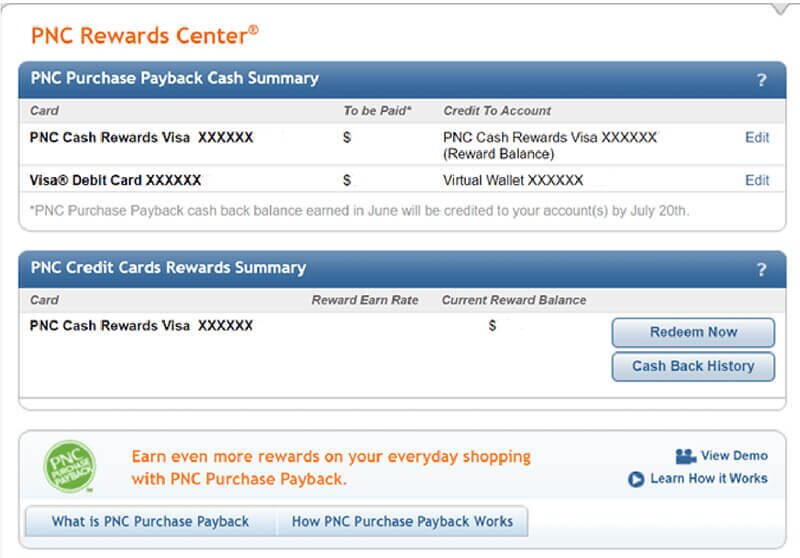This screenshot has width=800, height=558.
Task: Click the View Demo camera icon
Action: (x=685, y=456)
